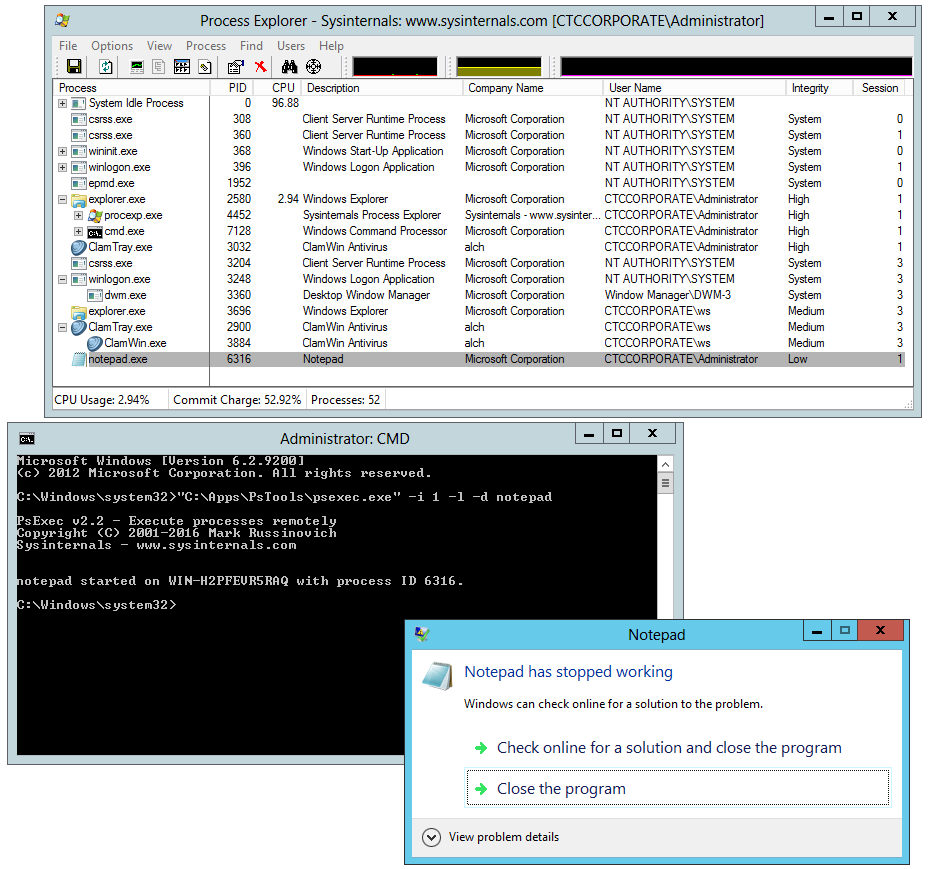Open the Process menu
929x869 pixels.
206,46
